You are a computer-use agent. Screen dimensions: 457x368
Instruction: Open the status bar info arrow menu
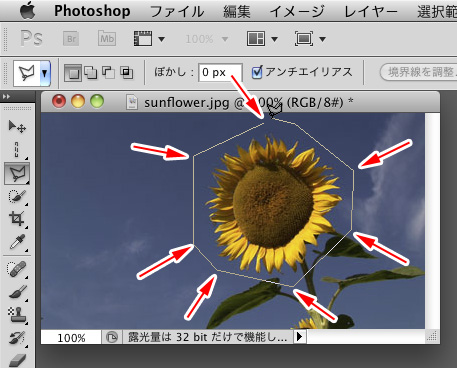click(300, 337)
